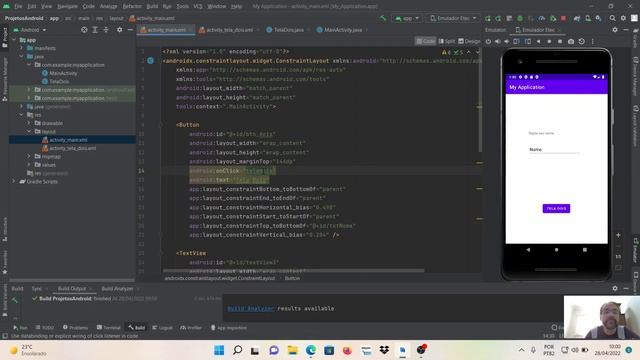Open IDE settings gear in top toolbar
This screenshot has width=640, height=360.
click(623, 18)
